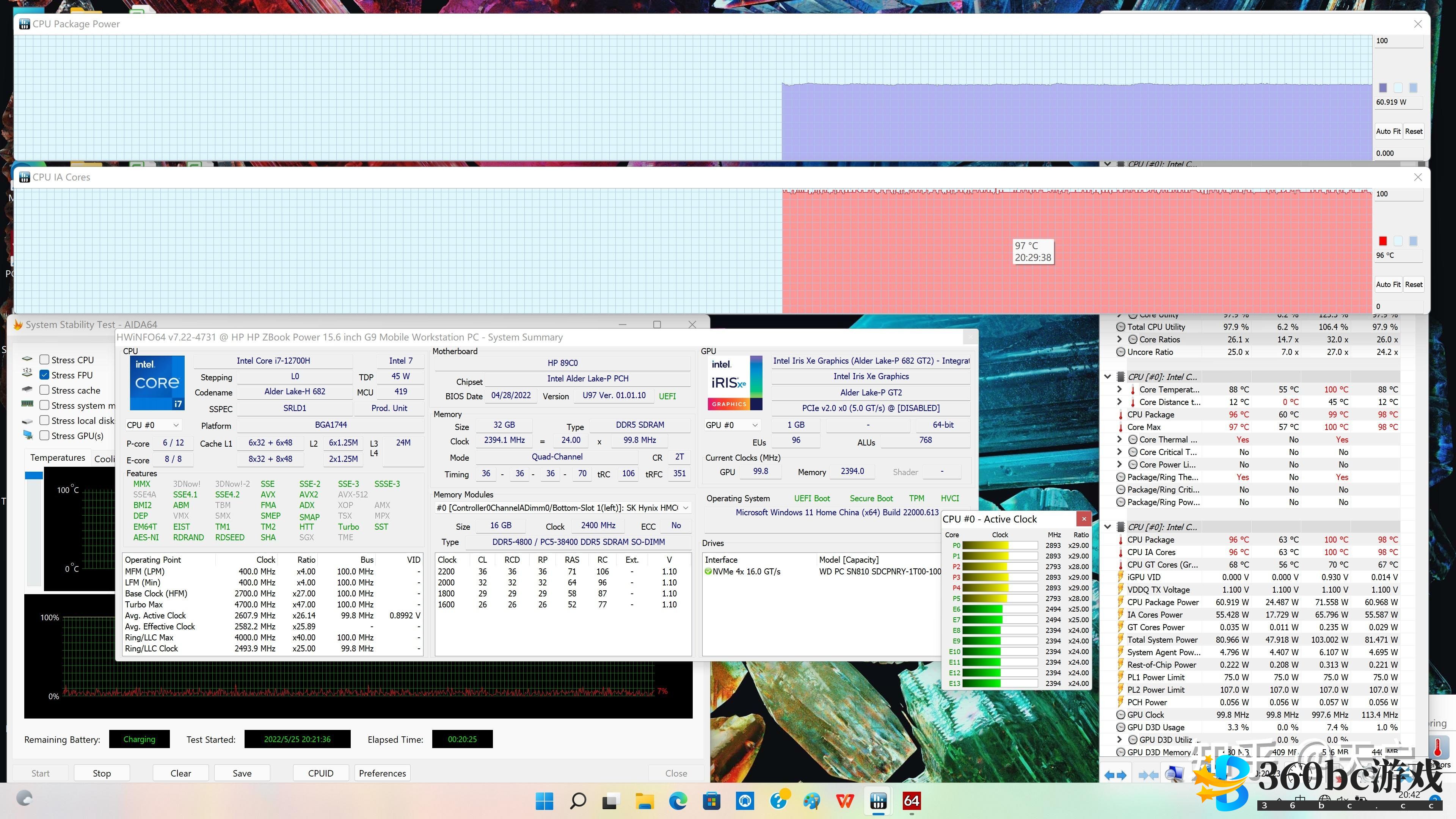Open the Paint app from the taskbar
This screenshot has height=819, width=1456.
812,801
